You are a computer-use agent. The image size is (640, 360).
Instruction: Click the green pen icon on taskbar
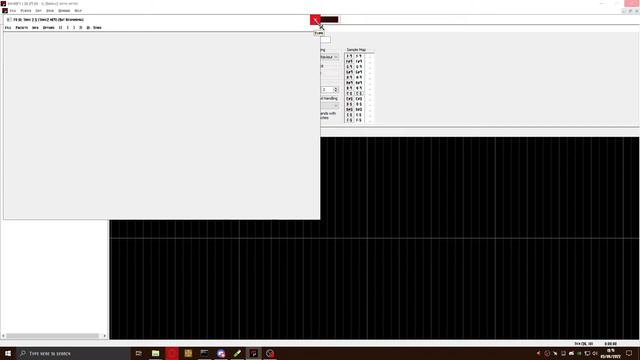237,353
